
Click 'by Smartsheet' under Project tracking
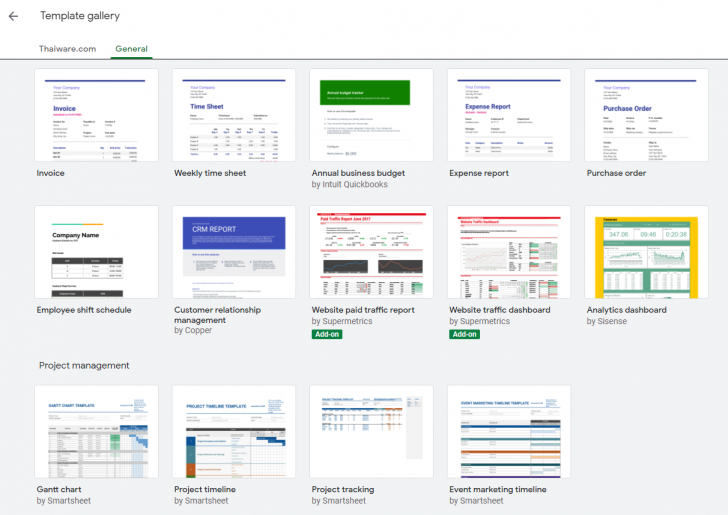tap(338, 501)
